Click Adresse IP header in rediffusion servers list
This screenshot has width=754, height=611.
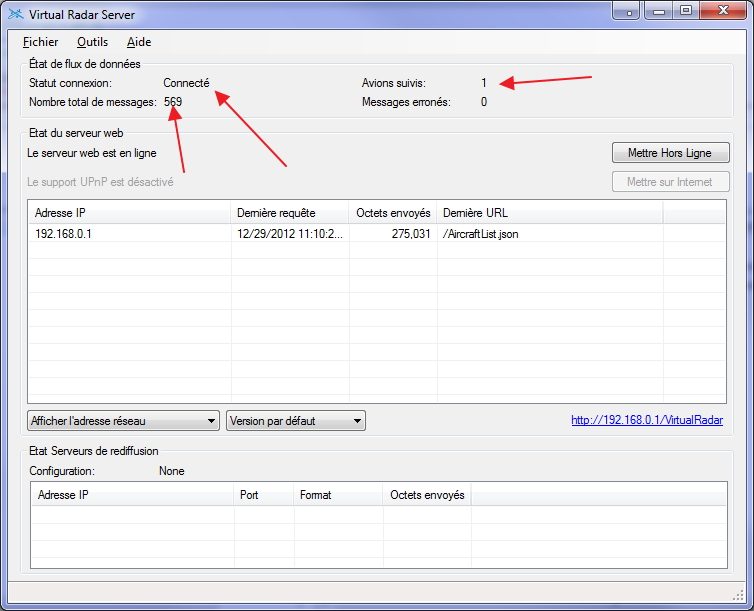[x=132, y=495]
